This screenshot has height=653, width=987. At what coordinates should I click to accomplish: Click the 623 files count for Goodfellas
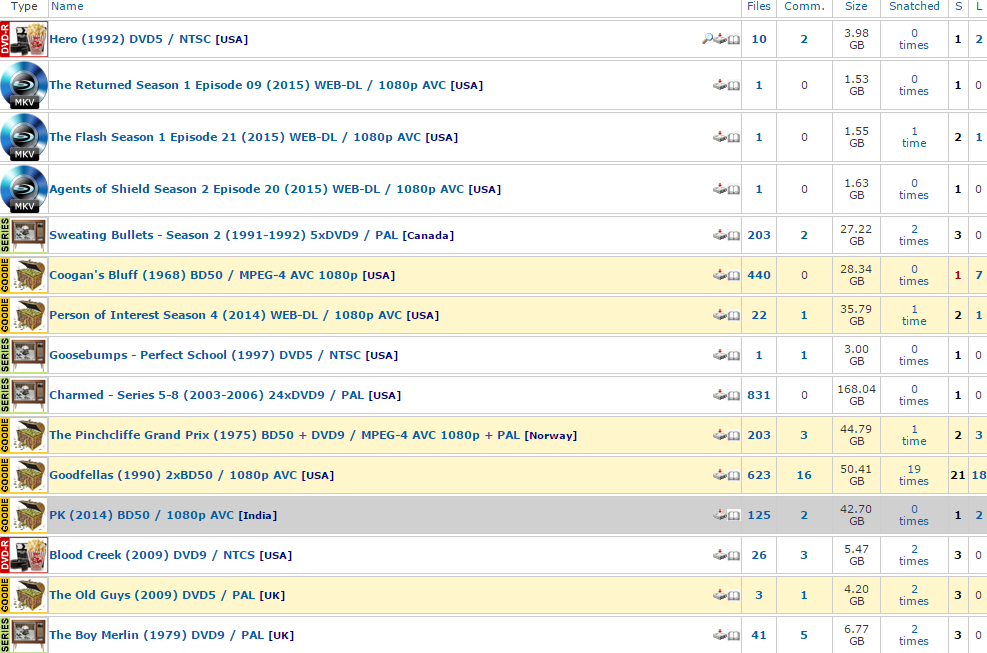click(759, 475)
